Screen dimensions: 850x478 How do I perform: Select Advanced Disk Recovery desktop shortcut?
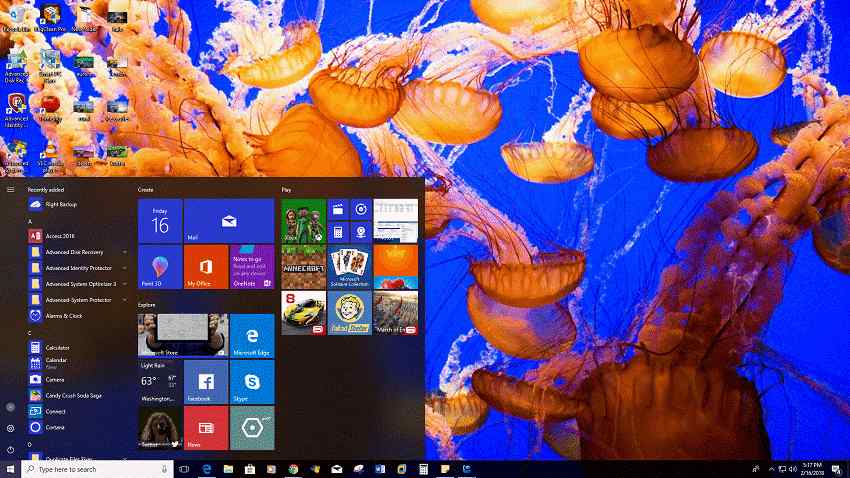(16, 67)
